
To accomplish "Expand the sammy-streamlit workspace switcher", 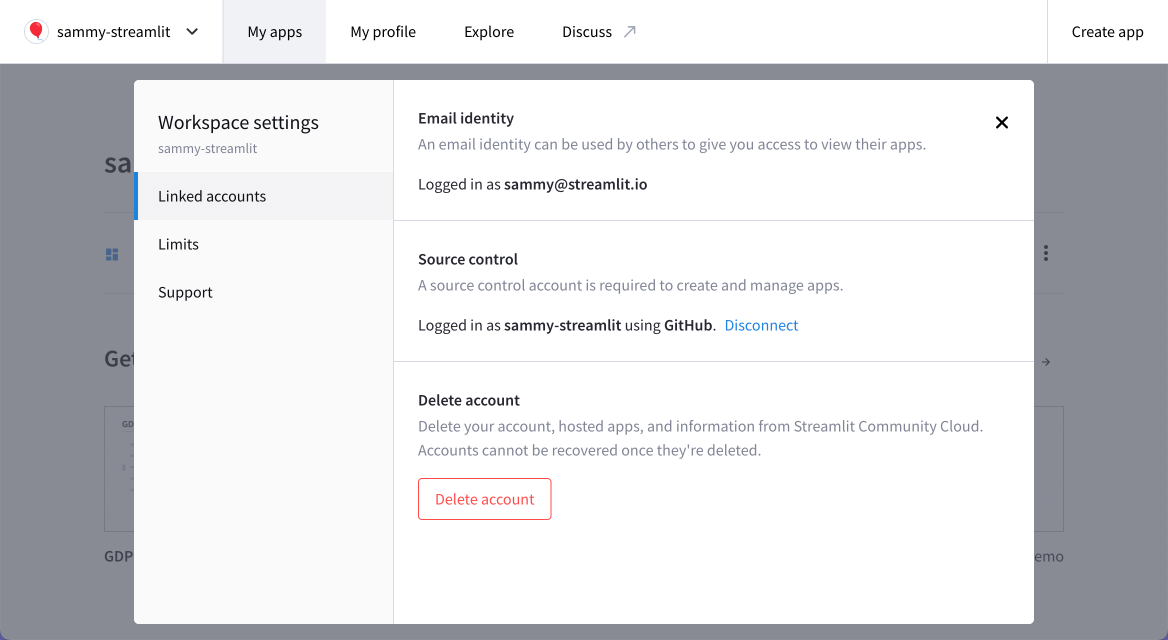I will 191,31.
